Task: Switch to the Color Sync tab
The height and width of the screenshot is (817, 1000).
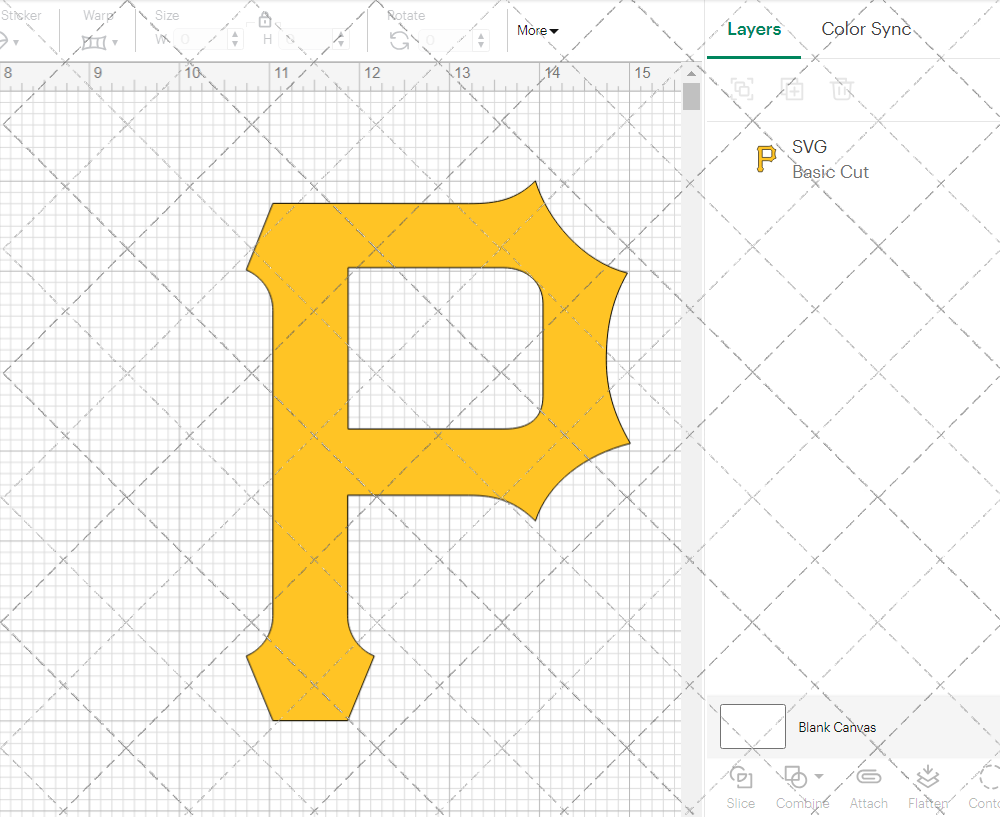Action: click(866, 29)
